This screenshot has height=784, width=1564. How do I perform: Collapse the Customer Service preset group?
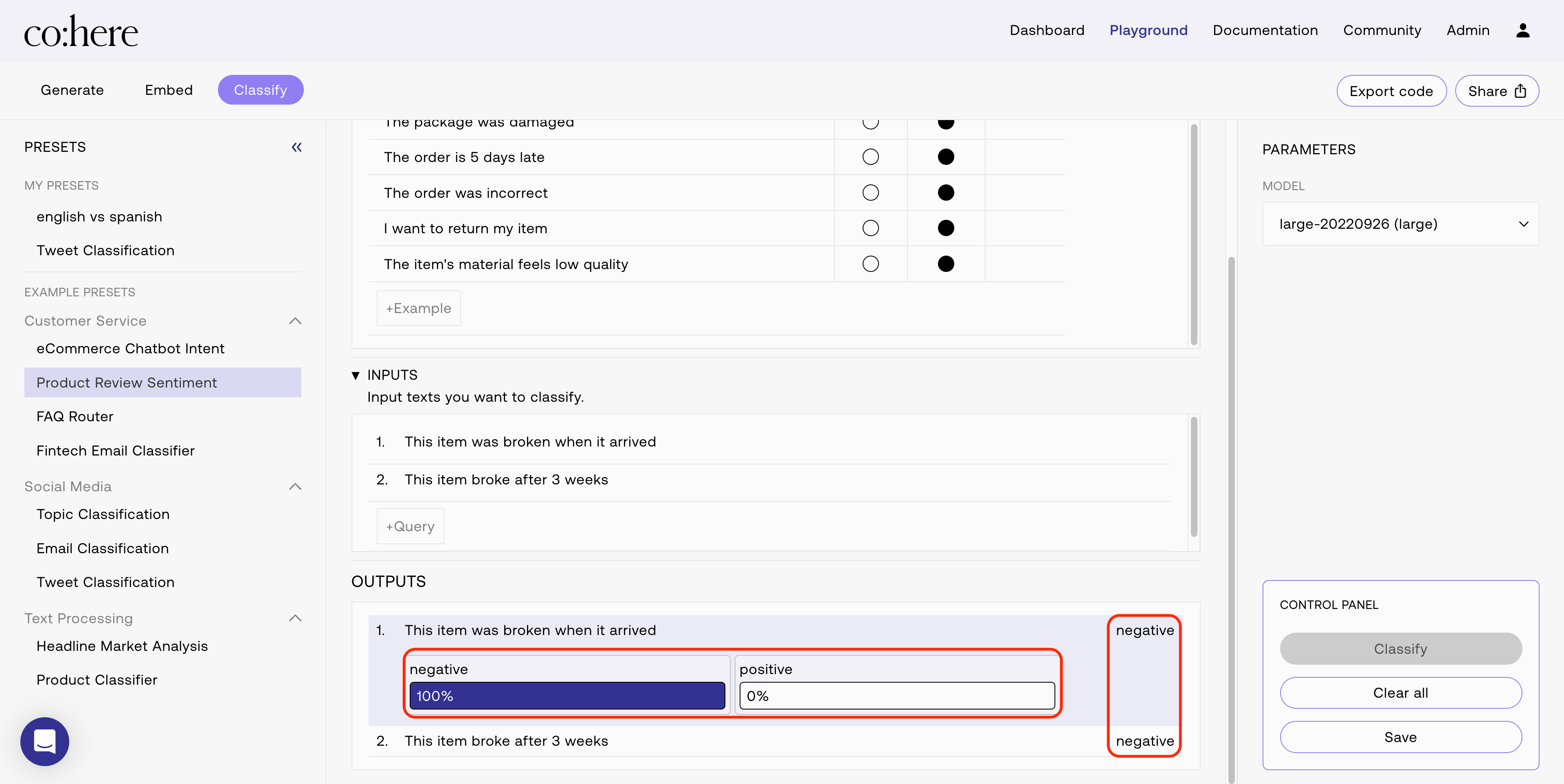[x=295, y=321]
